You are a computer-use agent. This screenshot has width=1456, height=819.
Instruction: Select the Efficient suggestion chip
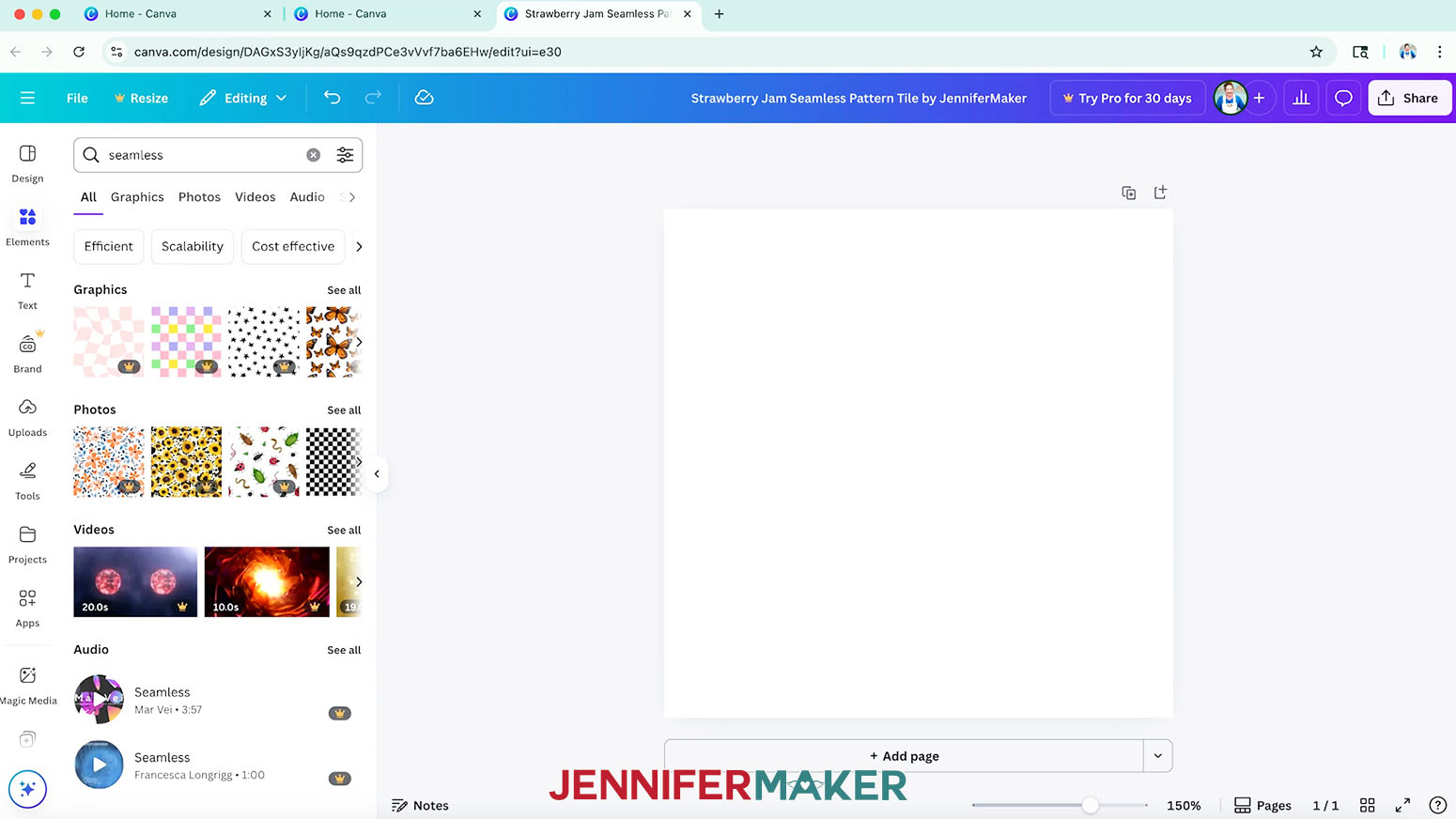[109, 246]
